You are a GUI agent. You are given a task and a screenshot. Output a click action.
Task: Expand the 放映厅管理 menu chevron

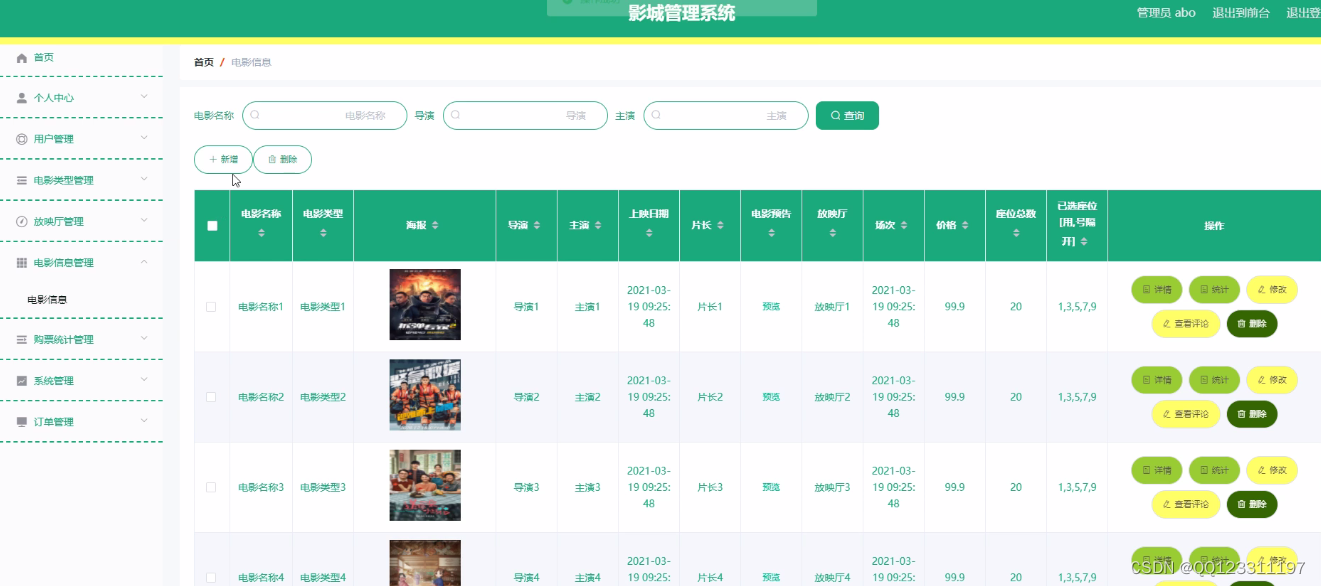click(144, 220)
